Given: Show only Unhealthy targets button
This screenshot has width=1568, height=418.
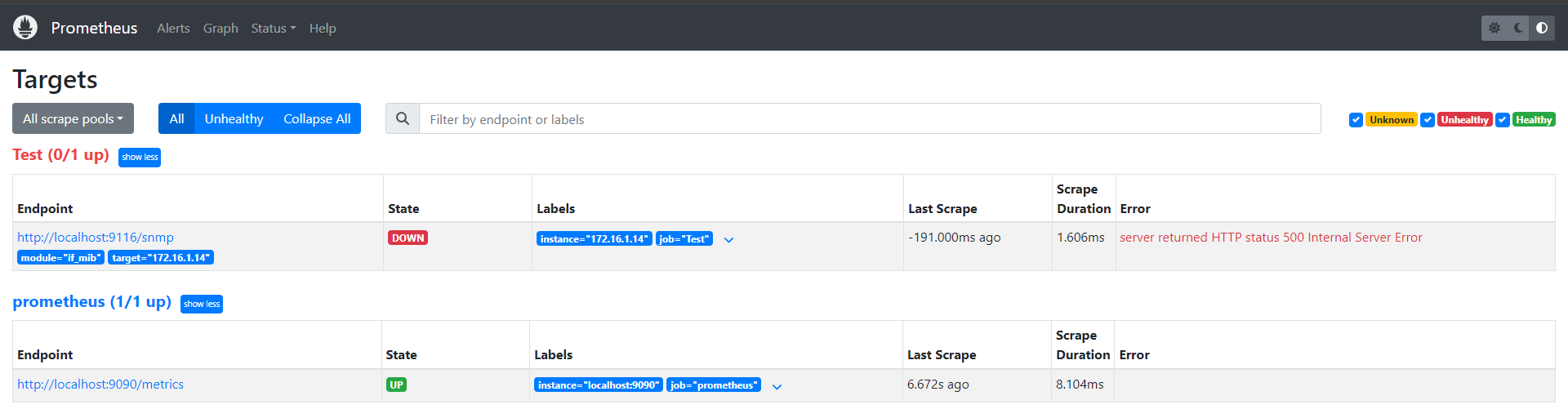Looking at the screenshot, I should [x=234, y=119].
